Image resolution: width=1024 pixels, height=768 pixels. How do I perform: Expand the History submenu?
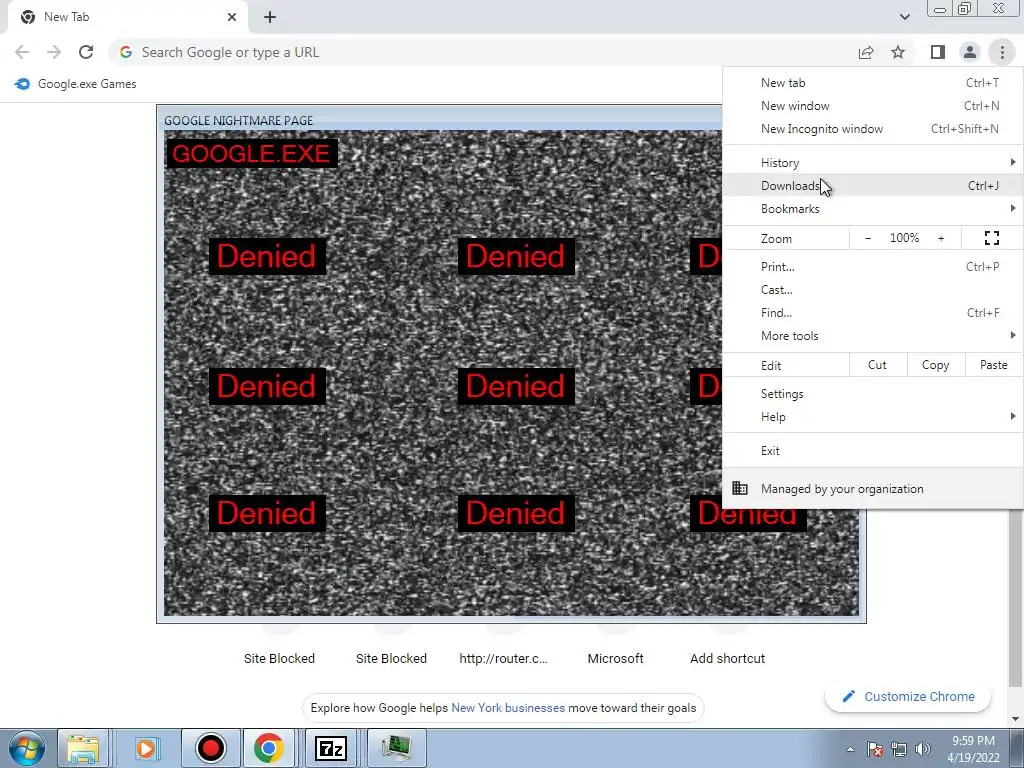coord(872,163)
